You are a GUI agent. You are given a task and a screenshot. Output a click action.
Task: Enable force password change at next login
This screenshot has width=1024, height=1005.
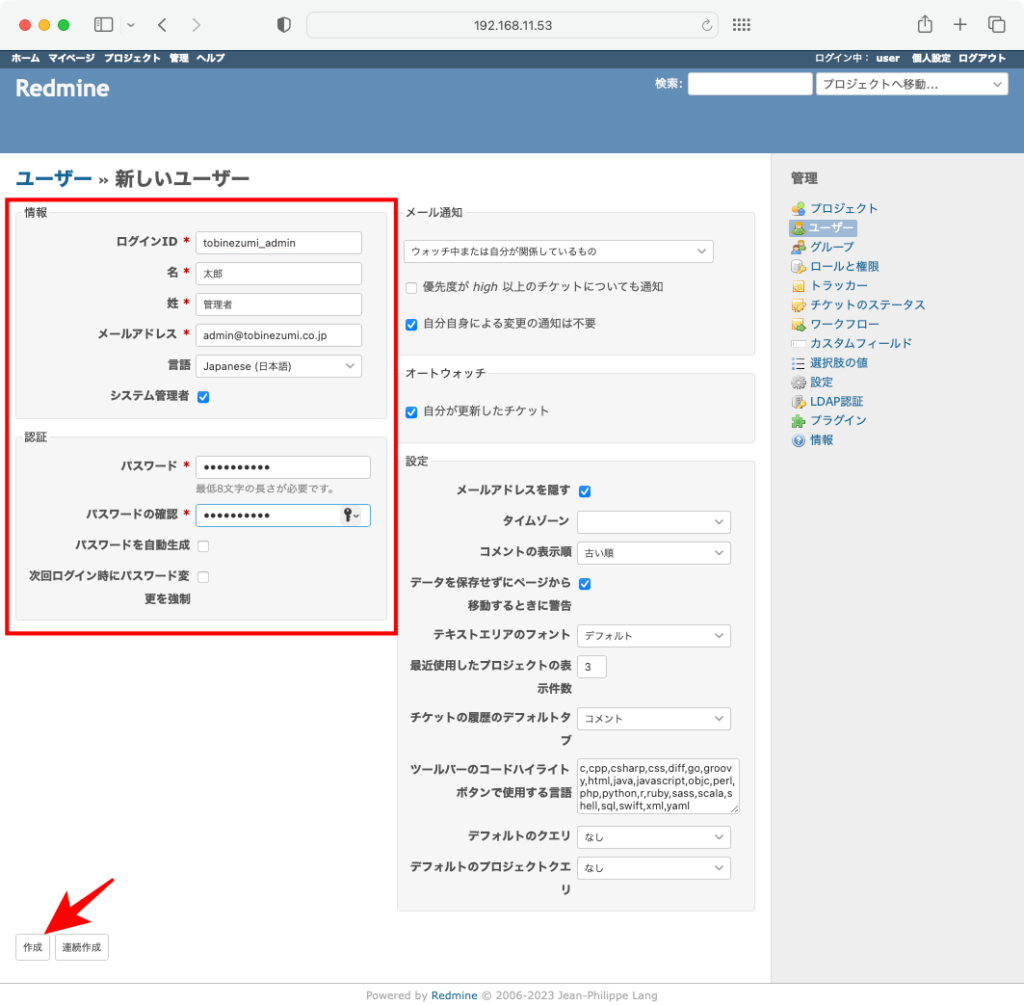coord(203,577)
